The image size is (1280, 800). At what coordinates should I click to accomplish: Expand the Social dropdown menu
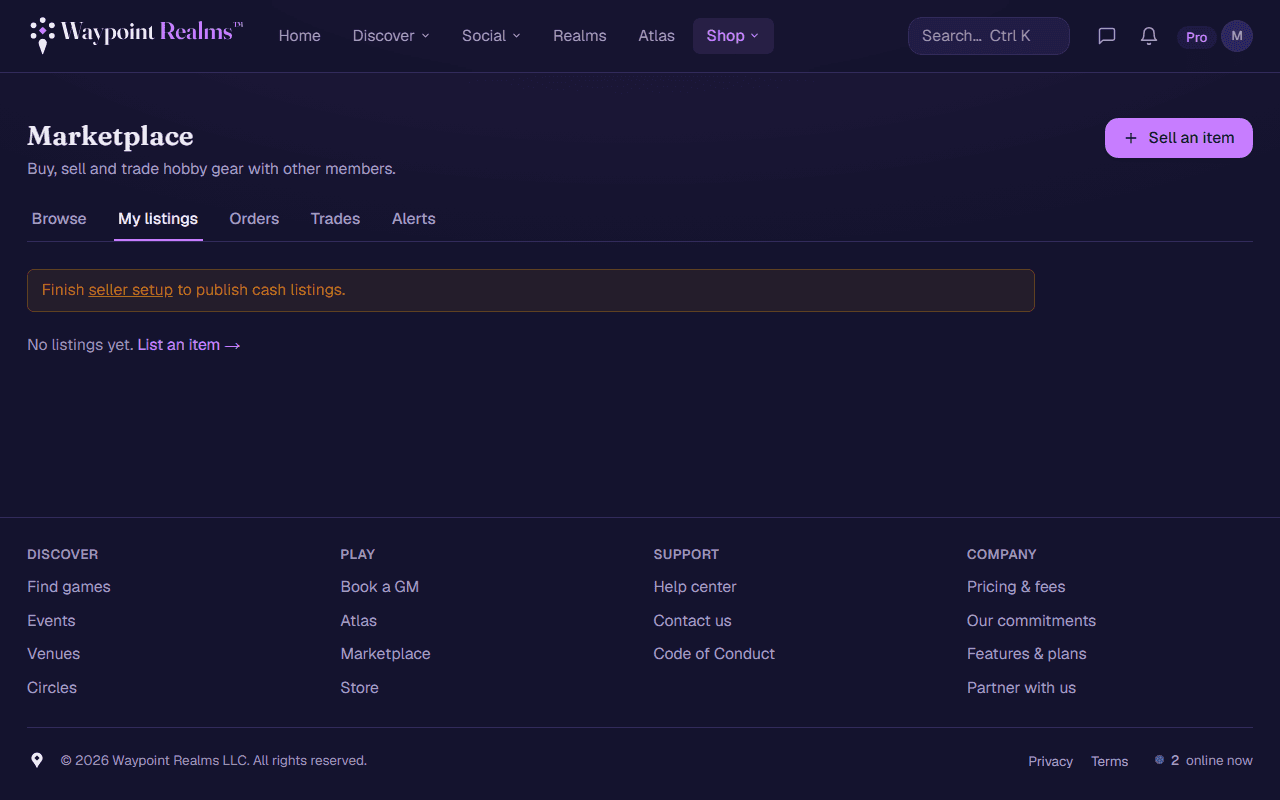point(491,36)
